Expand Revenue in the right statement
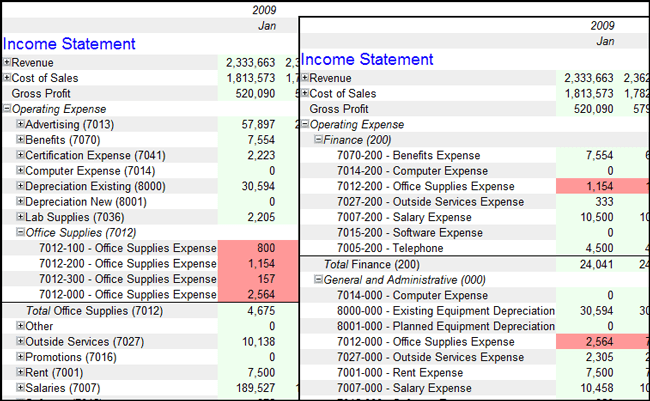 [x=305, y=78]
